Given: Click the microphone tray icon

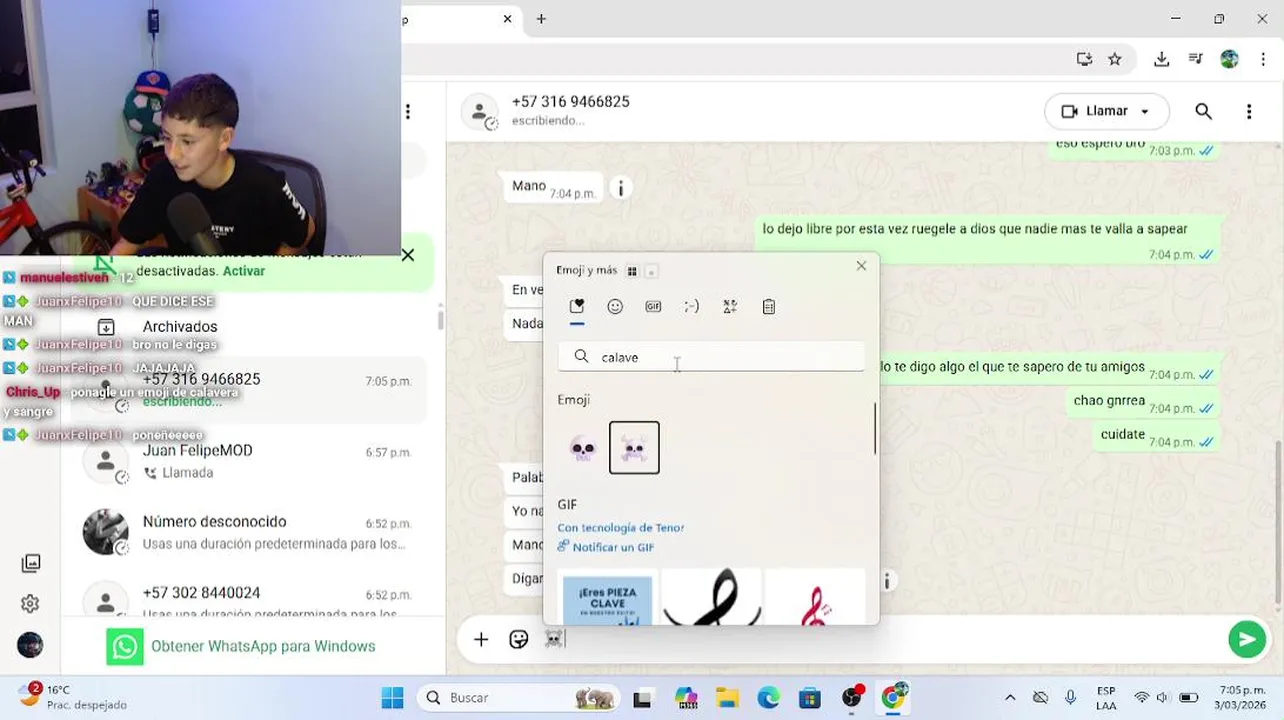Looking at the screenshot, I should point(1071,698).
